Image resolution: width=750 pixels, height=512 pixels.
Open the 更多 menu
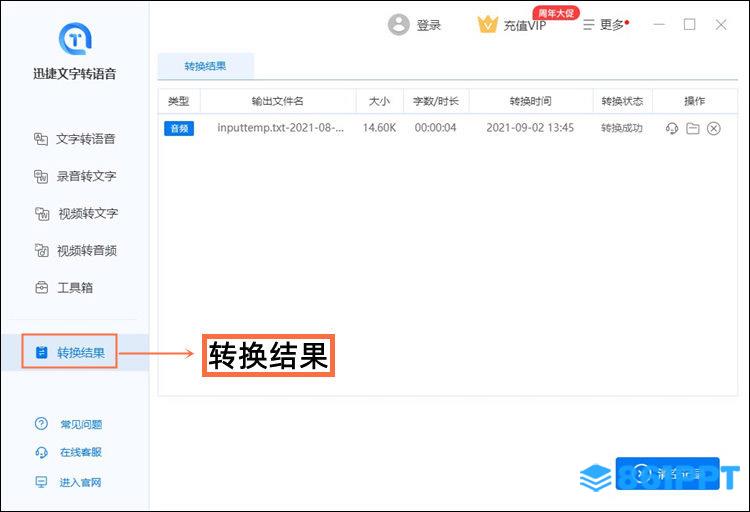pyautogui.click(x=612, y=25)
